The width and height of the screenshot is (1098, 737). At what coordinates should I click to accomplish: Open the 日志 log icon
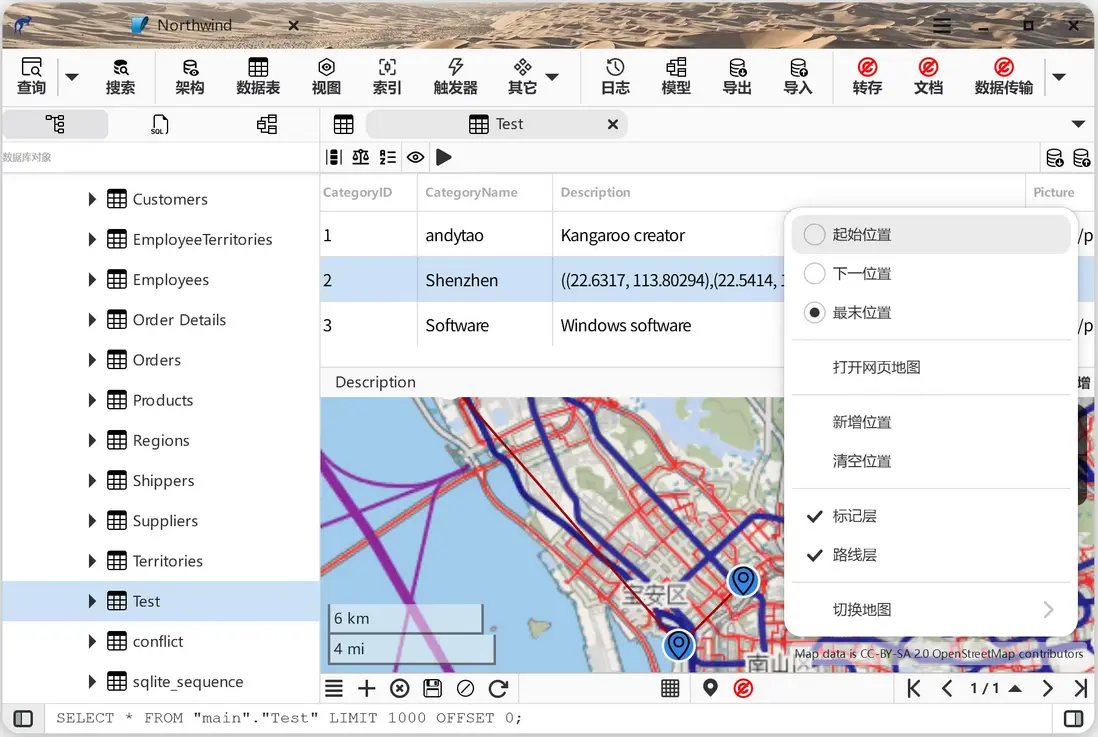click(x=615, y=76)
